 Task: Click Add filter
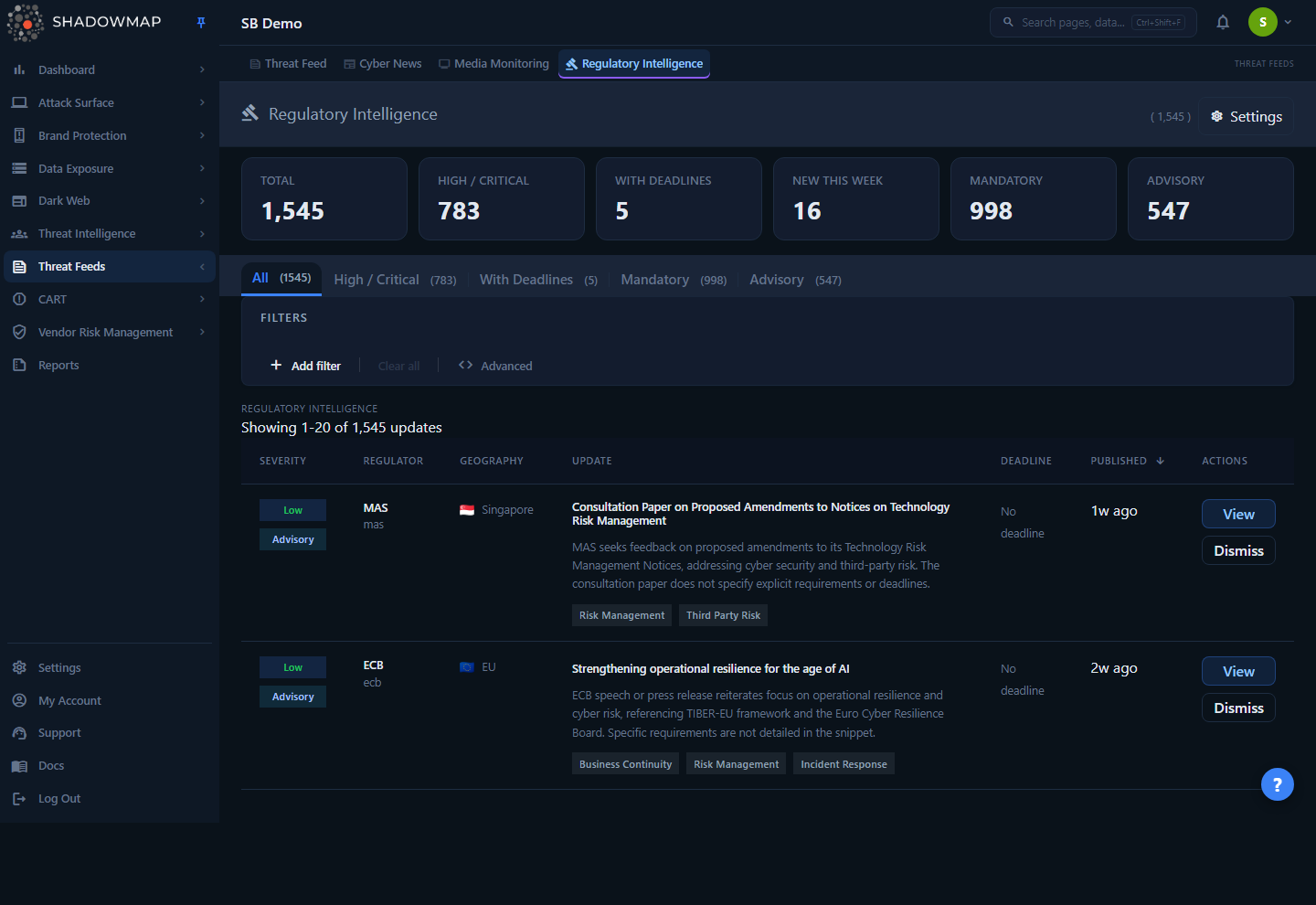coord(305,366)
